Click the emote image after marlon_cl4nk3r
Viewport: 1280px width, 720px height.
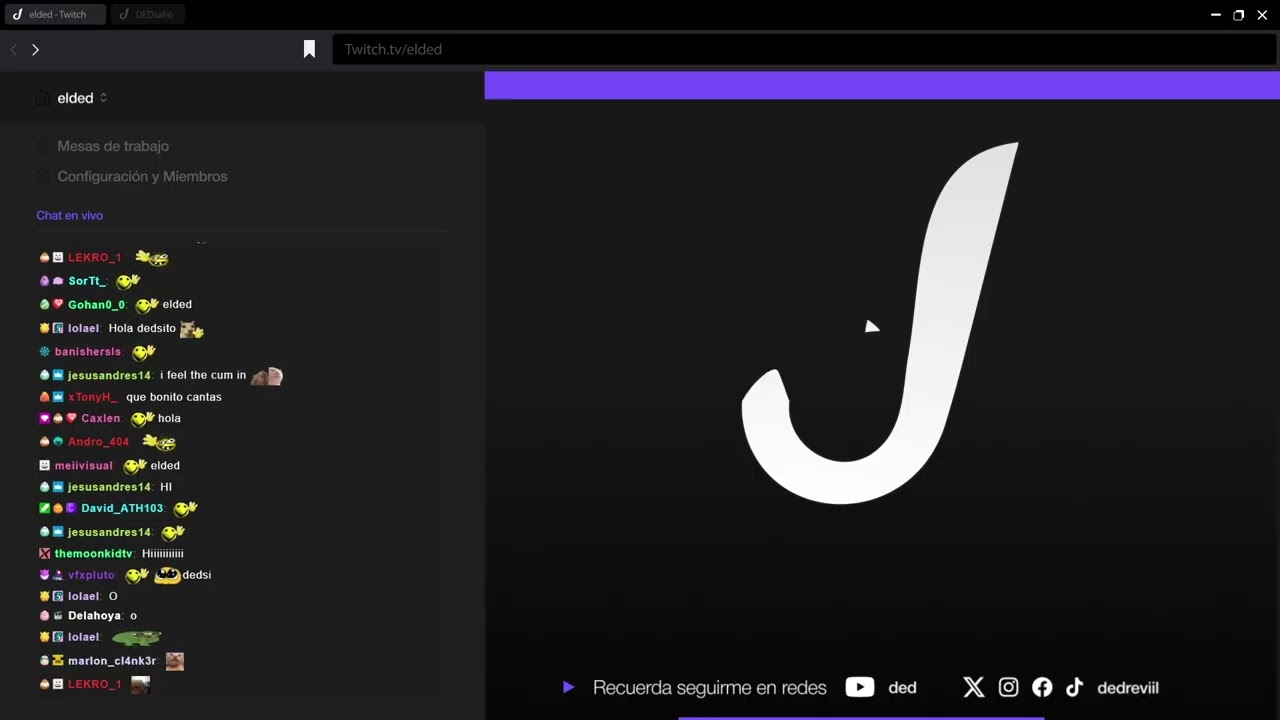point(175,661)
